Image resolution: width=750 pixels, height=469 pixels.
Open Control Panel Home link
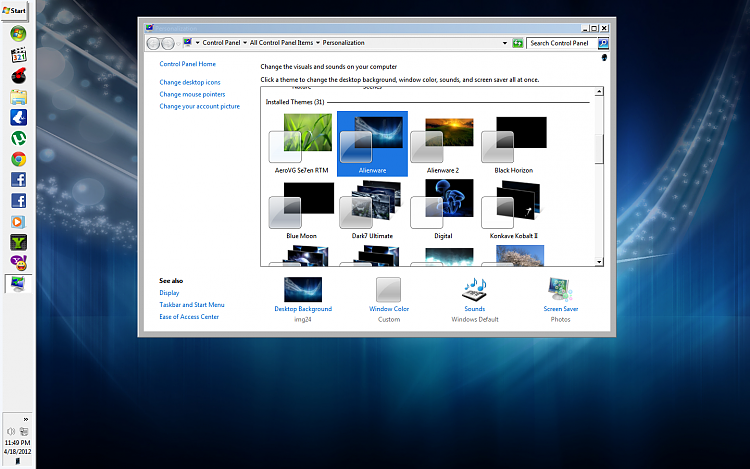point(188,64)
